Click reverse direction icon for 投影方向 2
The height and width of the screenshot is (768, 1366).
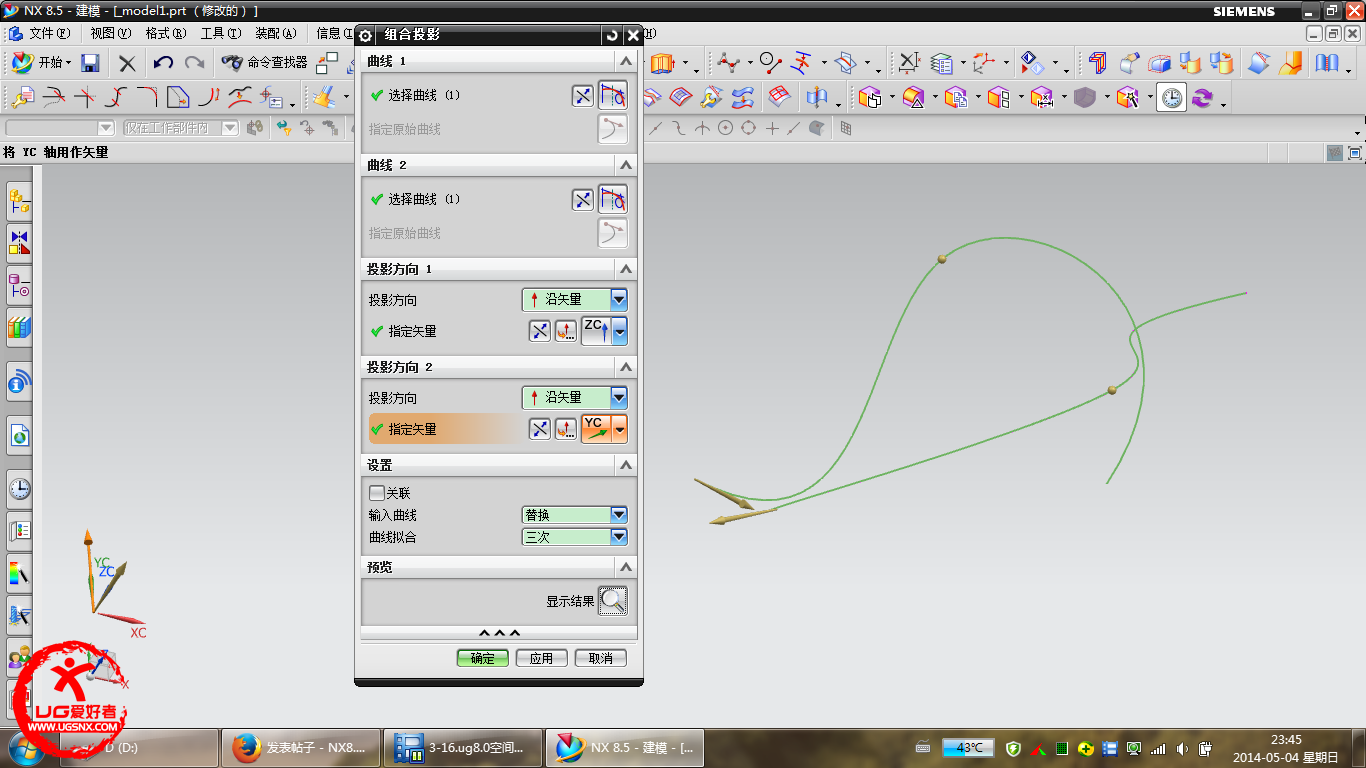coord(540,429)
